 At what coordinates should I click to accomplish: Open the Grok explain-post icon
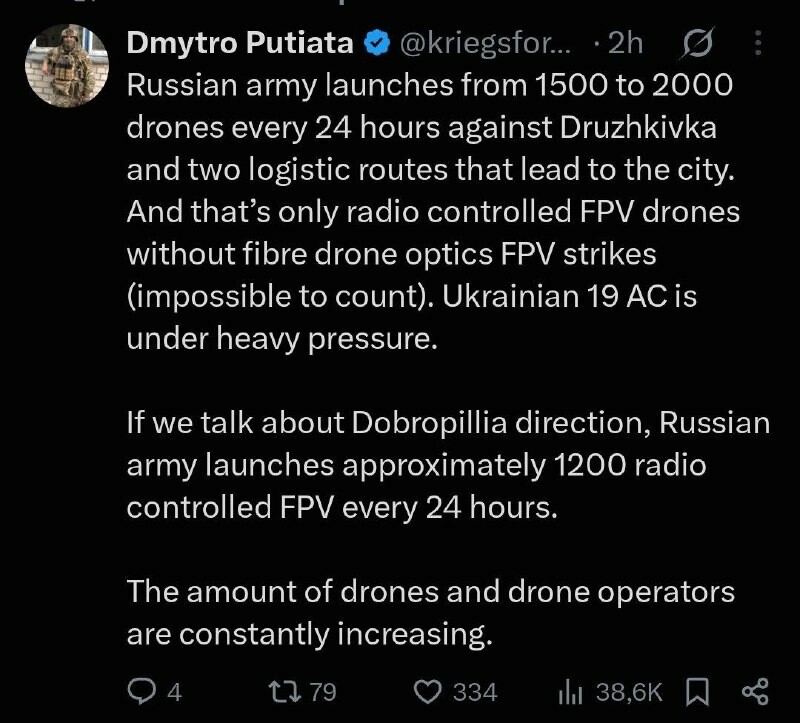pos(697,43)
